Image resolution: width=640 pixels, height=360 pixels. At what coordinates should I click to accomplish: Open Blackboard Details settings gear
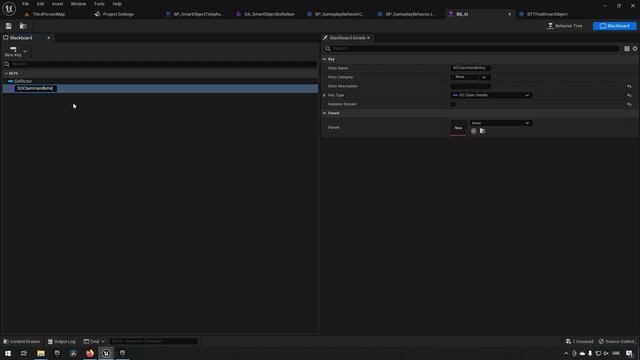(635, 49)
